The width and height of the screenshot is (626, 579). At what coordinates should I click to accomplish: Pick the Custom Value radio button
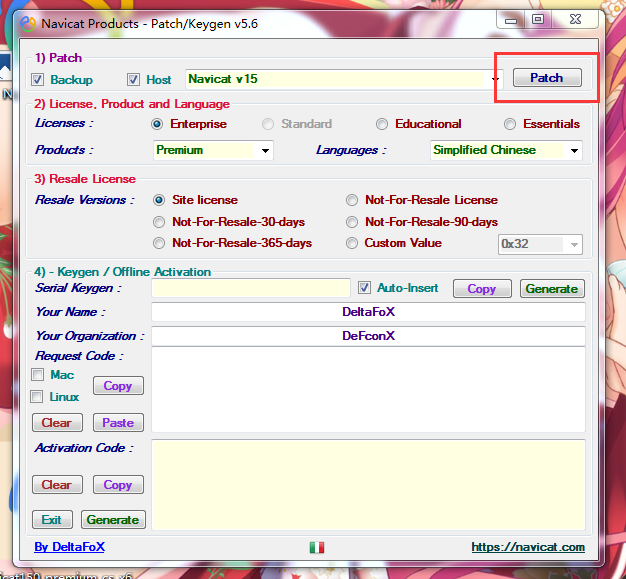352,243
